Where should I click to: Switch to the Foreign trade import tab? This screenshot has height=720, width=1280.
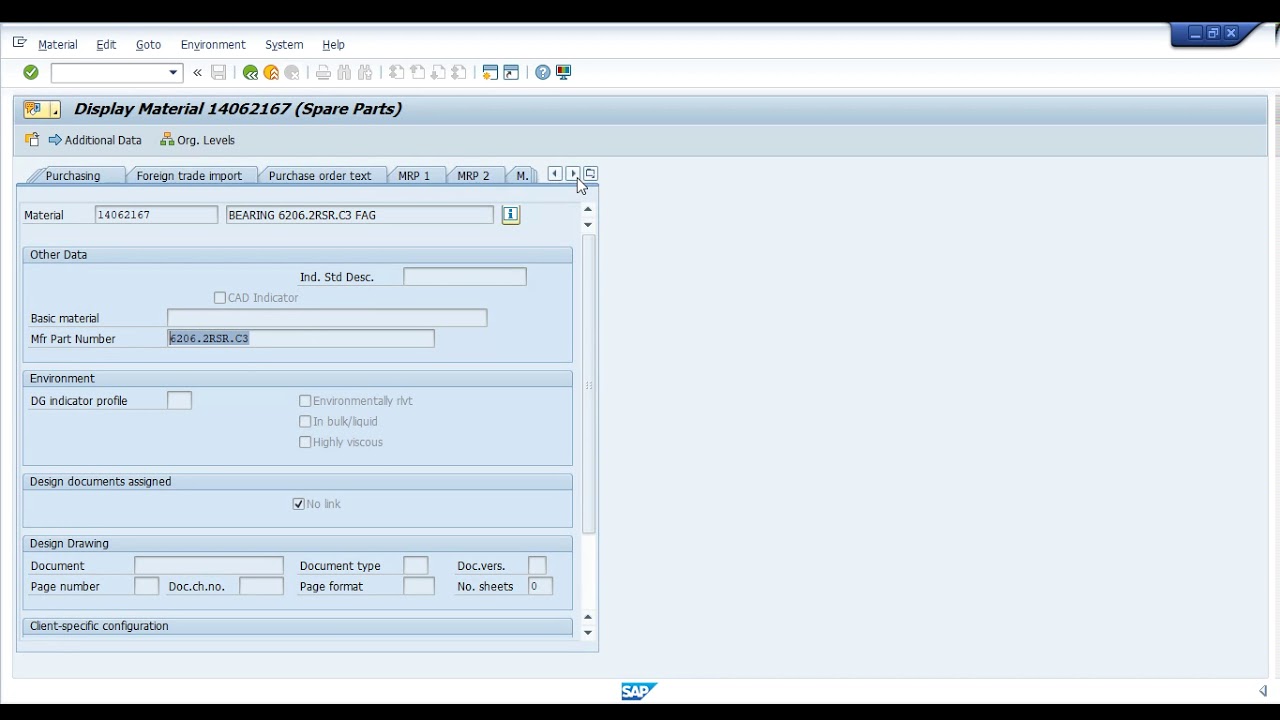189,176
